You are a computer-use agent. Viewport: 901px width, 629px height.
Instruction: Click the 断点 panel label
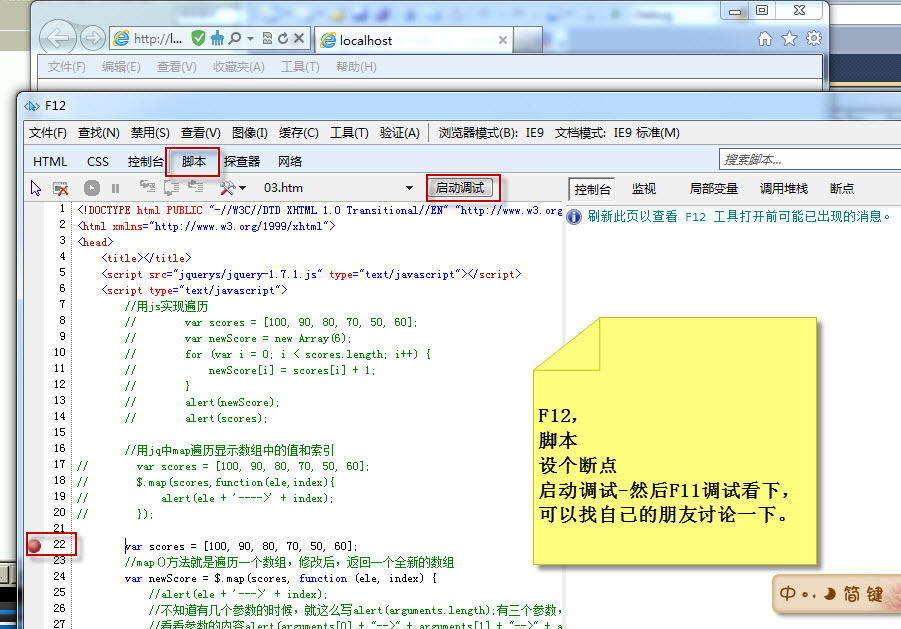(842, 189)
